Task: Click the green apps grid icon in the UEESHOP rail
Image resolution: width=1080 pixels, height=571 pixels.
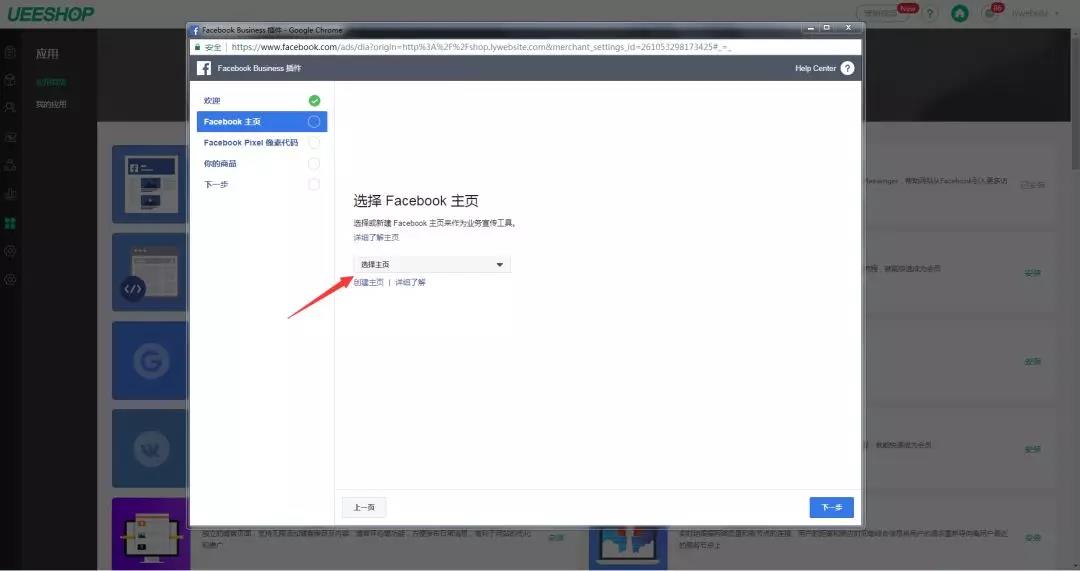Action: pyautogui.click(x=10, y=223)
